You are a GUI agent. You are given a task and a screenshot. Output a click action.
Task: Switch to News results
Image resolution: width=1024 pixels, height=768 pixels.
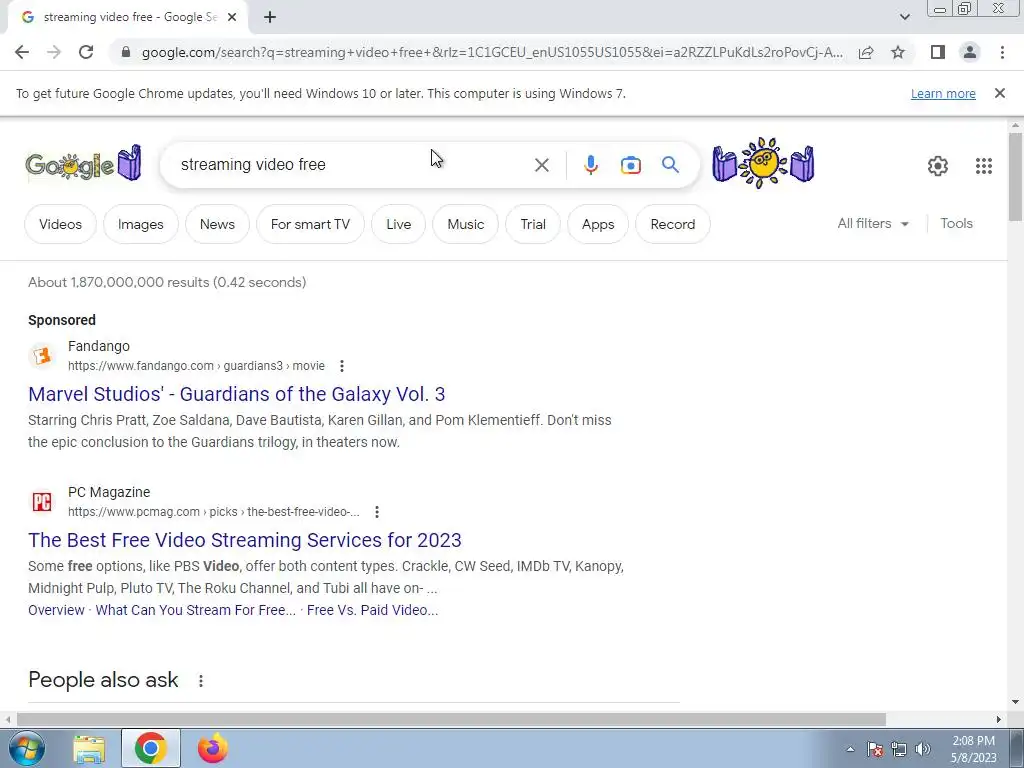point(217,224)
